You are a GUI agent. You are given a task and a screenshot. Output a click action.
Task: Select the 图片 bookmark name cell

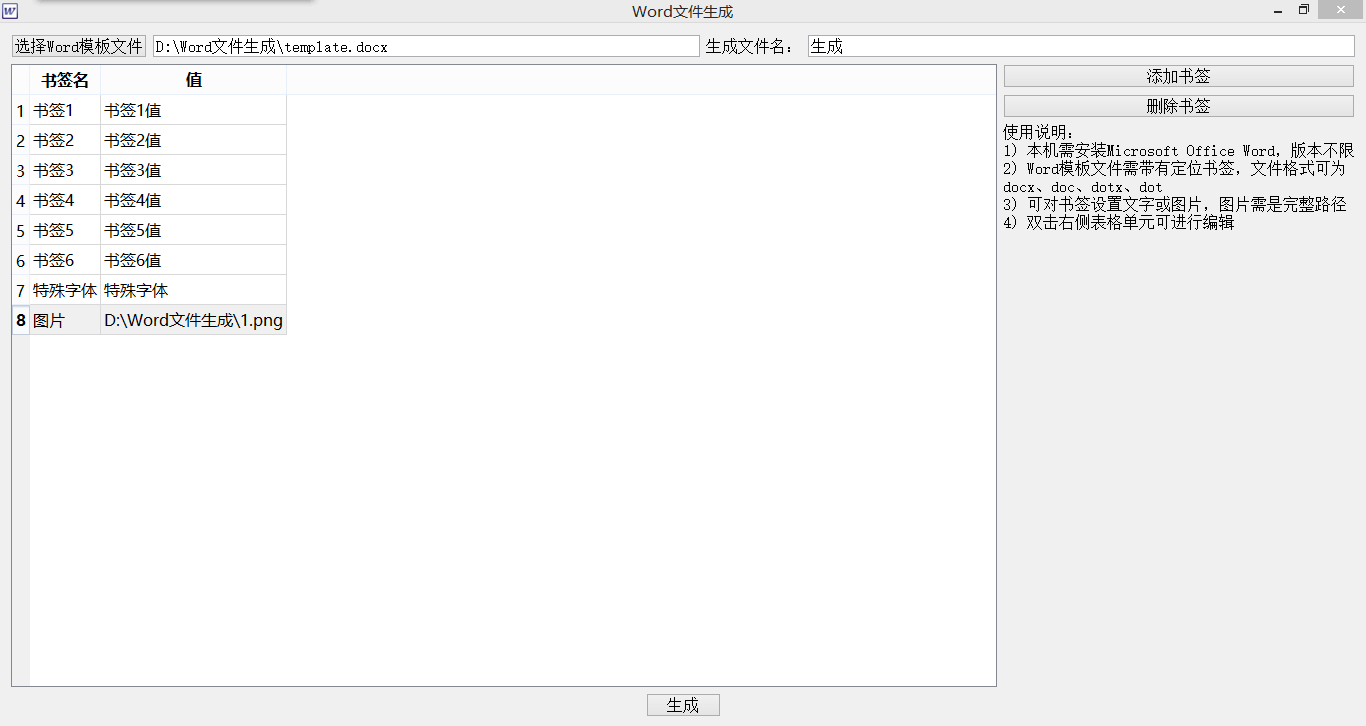64,320
